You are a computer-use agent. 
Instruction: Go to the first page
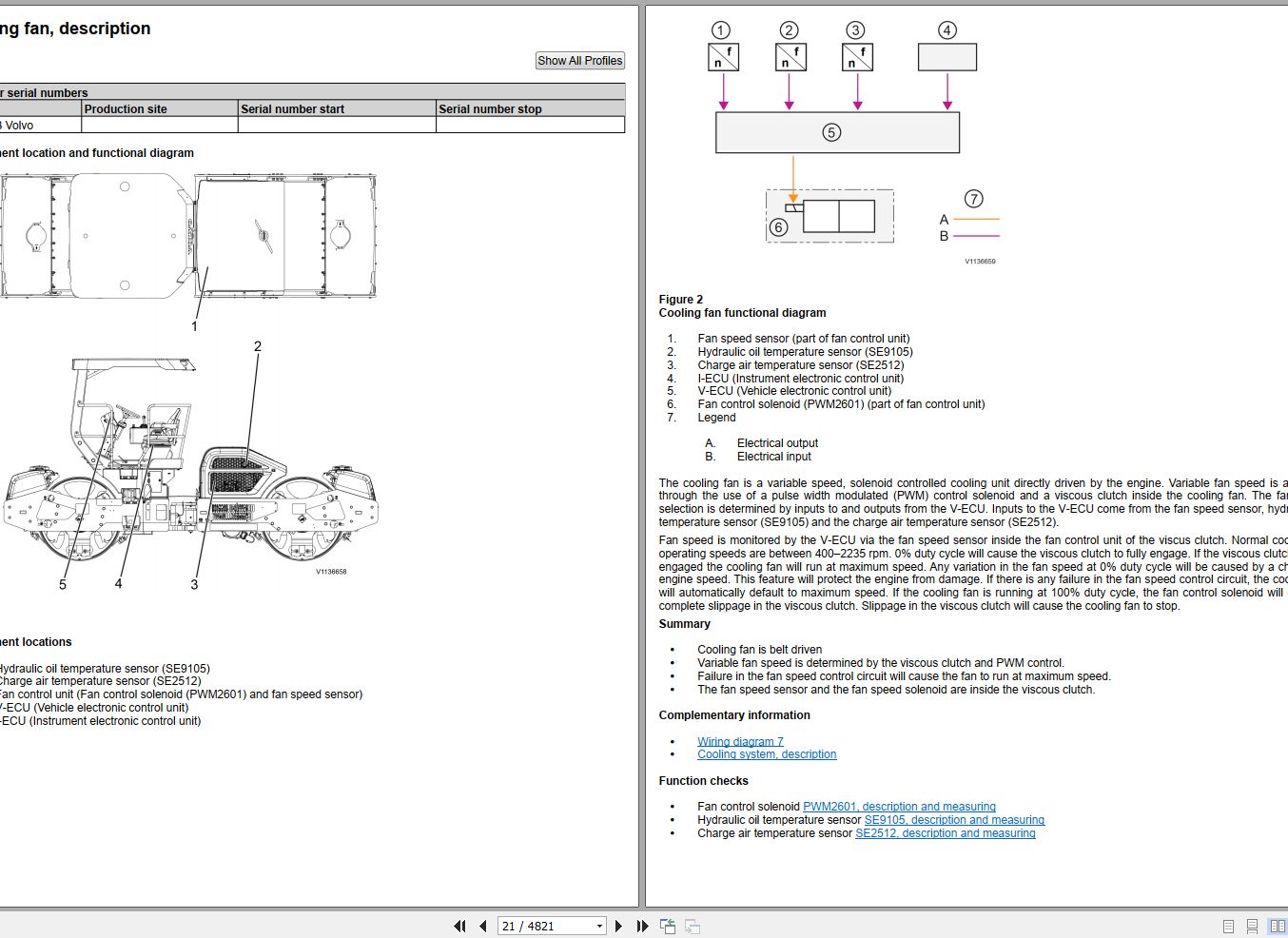(460, 926)
